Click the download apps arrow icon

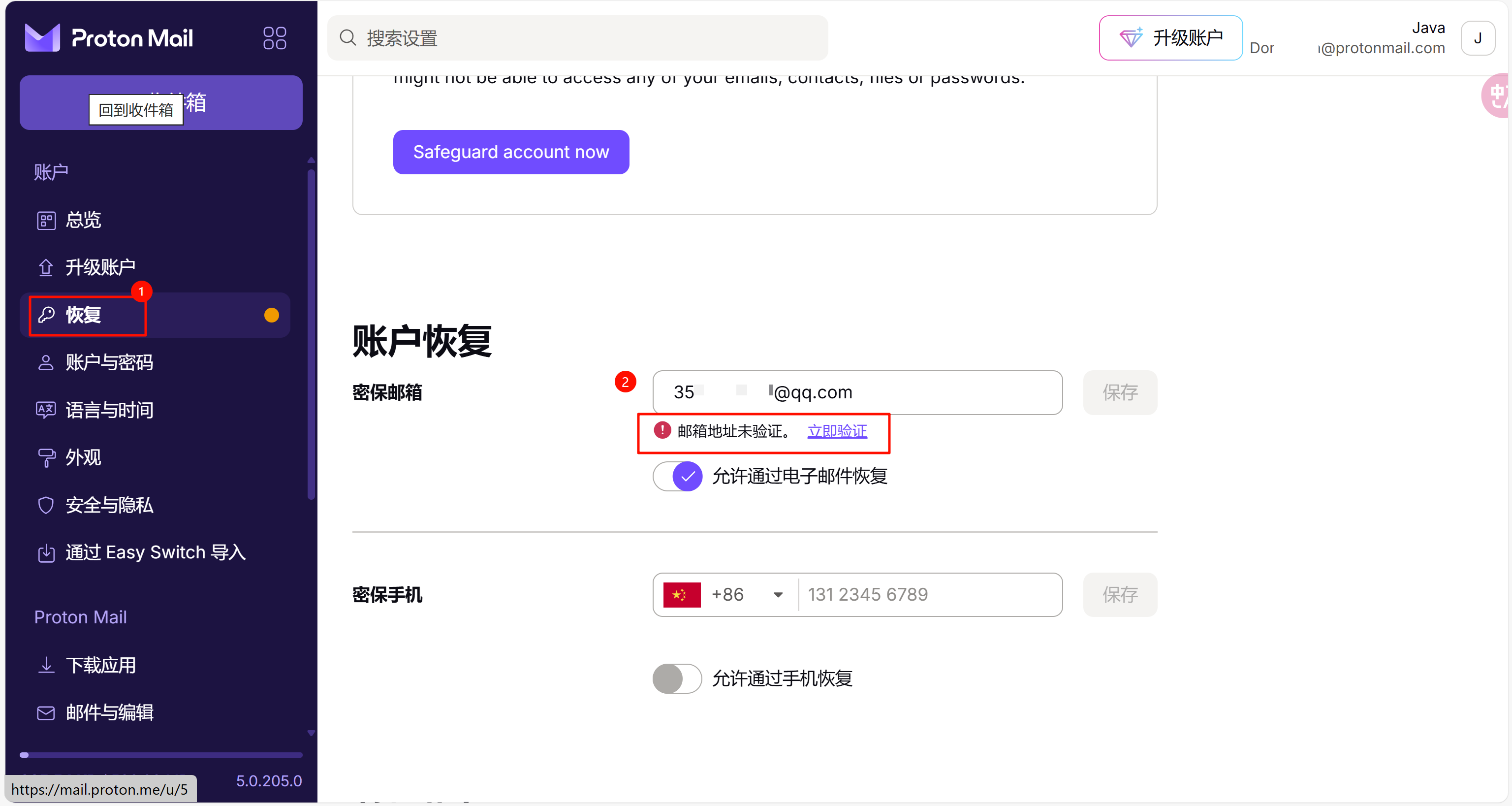point(46,665)
